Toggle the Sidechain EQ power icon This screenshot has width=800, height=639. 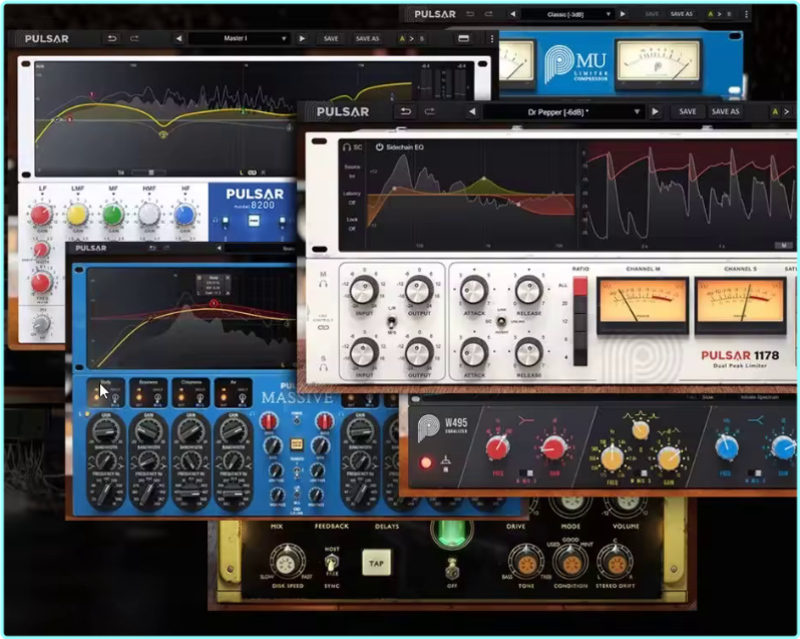point(379,147)
